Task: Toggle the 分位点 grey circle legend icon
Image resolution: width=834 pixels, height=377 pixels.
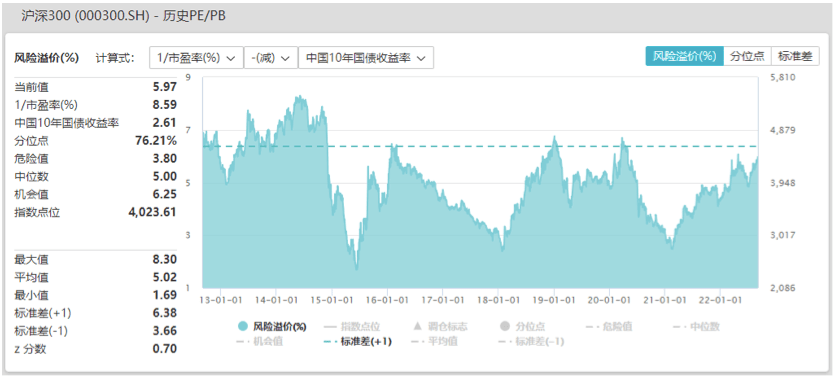Action: point(504,326)
